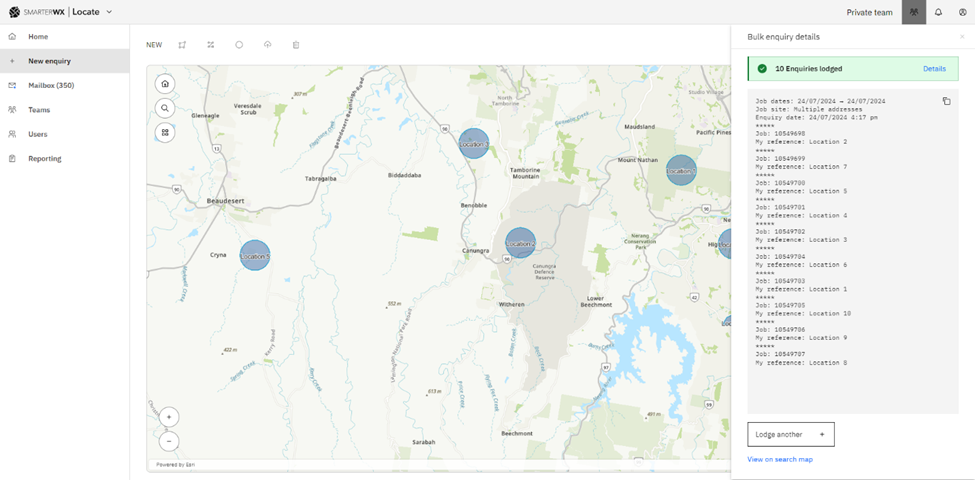Viewport: 975px width, 480px height.
Task: Open the map search tool
Action: click(x=165, y=108)
